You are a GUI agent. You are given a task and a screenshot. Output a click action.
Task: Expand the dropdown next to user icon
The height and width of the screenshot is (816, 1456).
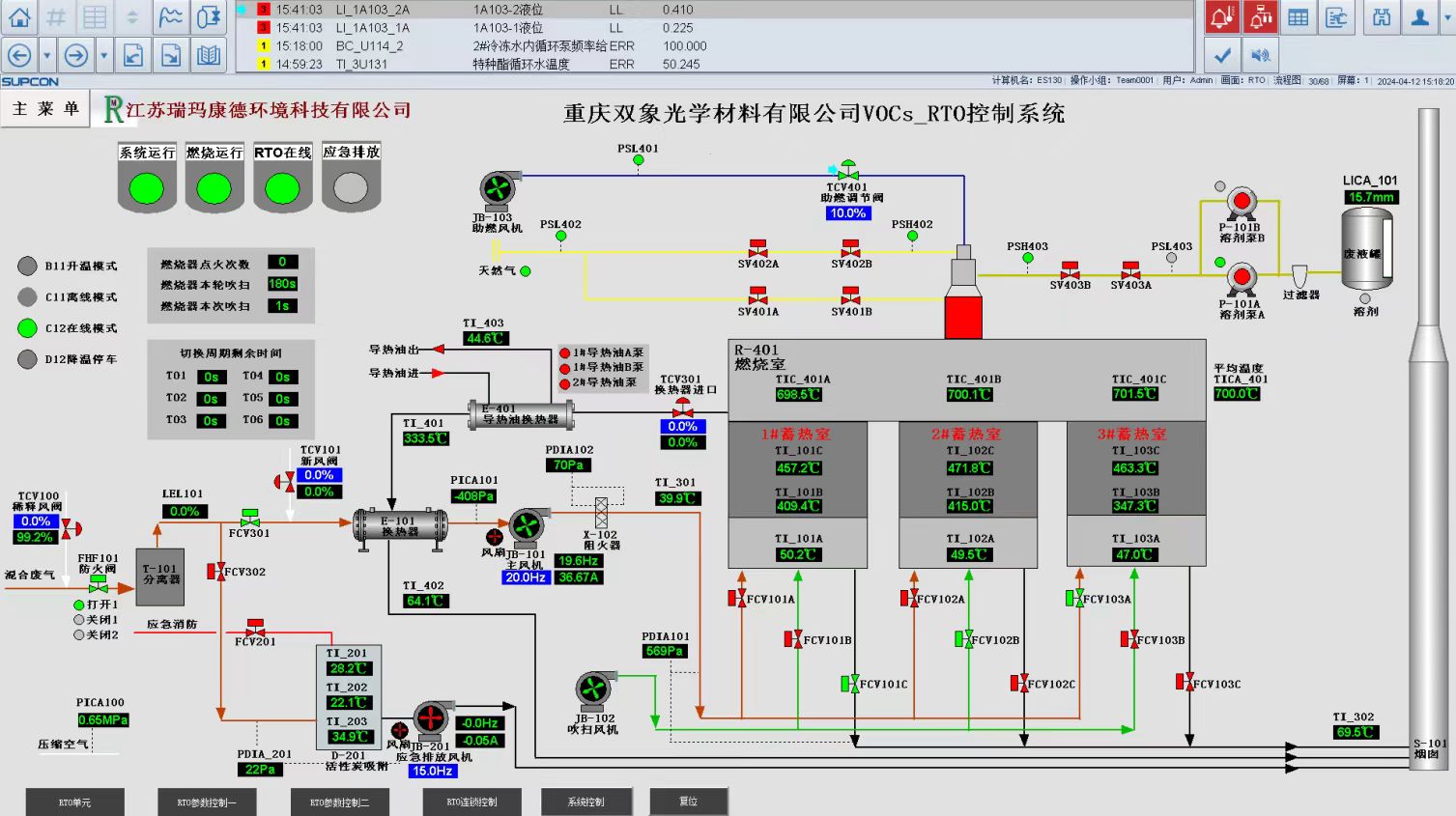coord(1447,17)
